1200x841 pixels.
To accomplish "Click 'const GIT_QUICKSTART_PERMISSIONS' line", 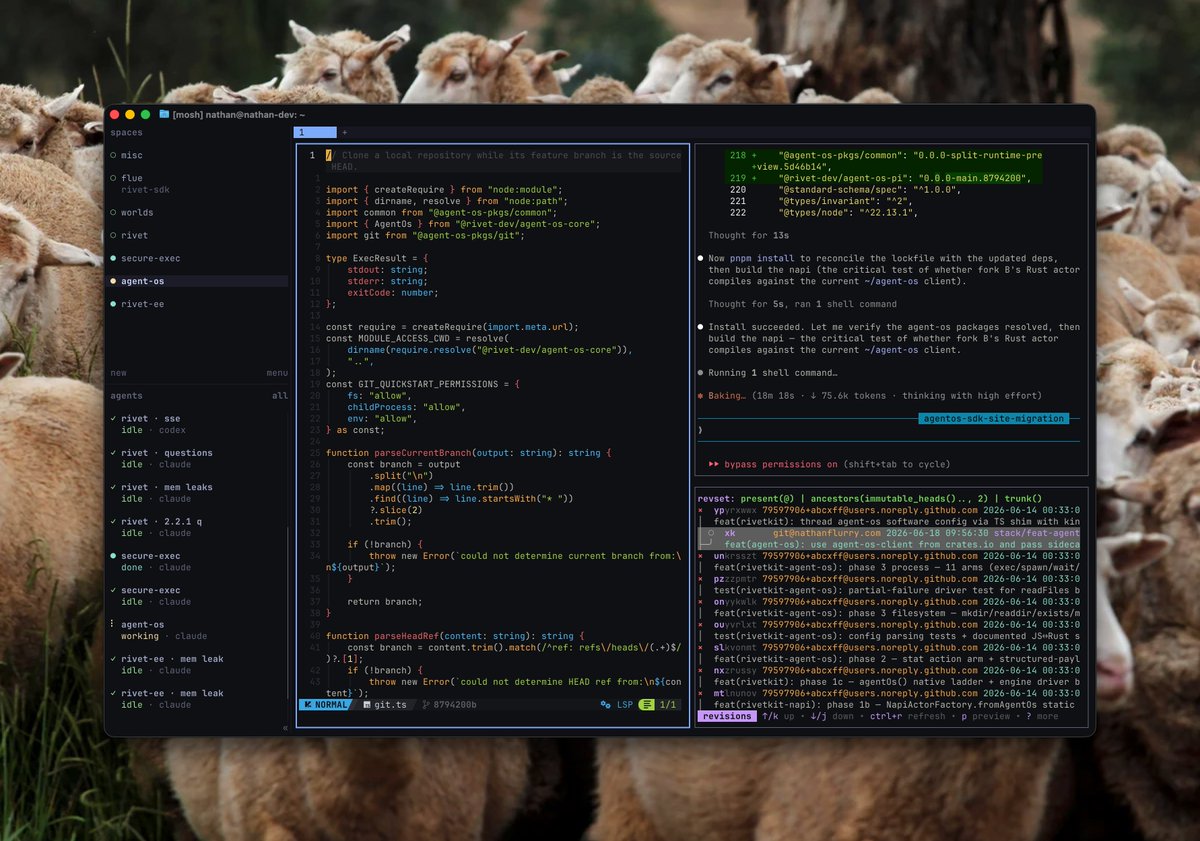I will [421, 384].
